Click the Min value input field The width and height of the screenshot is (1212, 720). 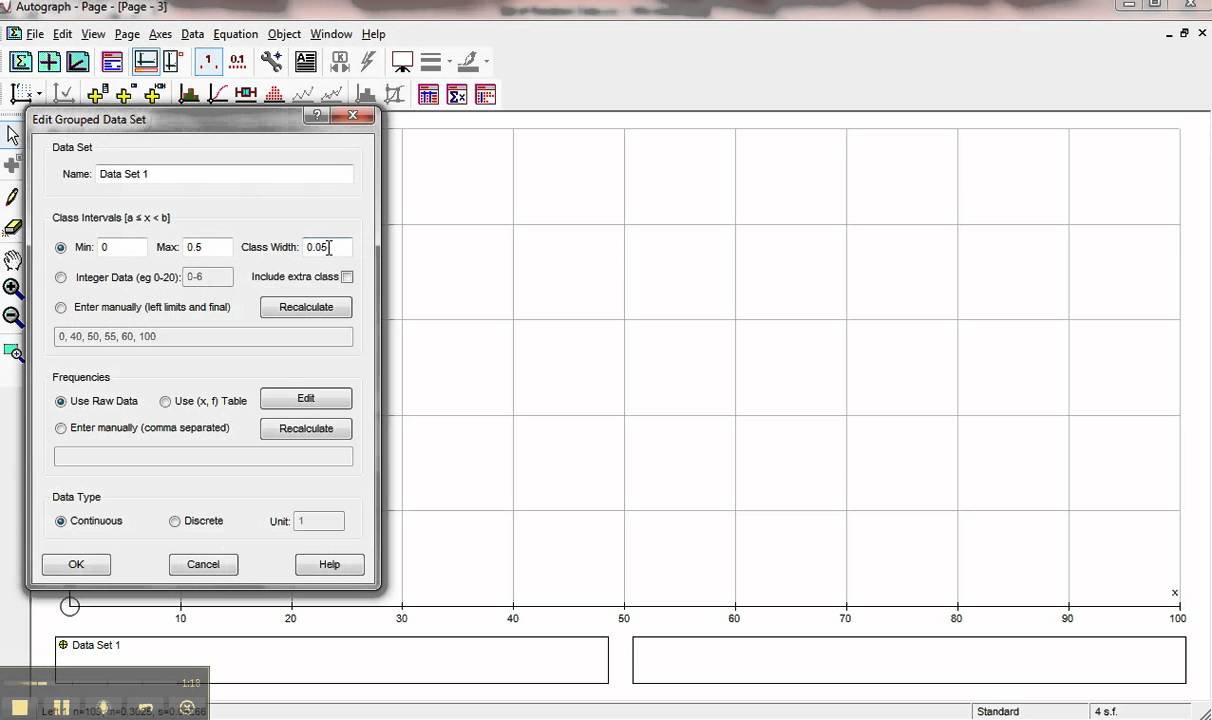122,247
